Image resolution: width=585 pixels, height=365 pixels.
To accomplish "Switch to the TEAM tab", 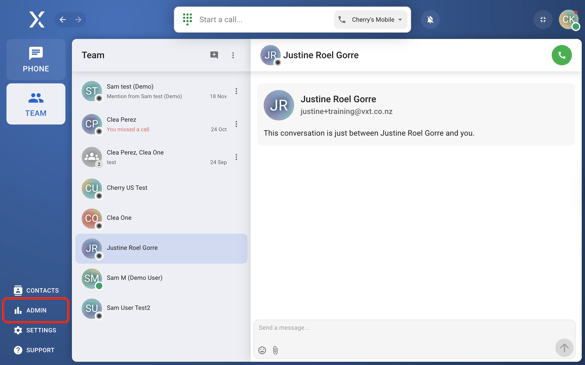I will 36,104.
